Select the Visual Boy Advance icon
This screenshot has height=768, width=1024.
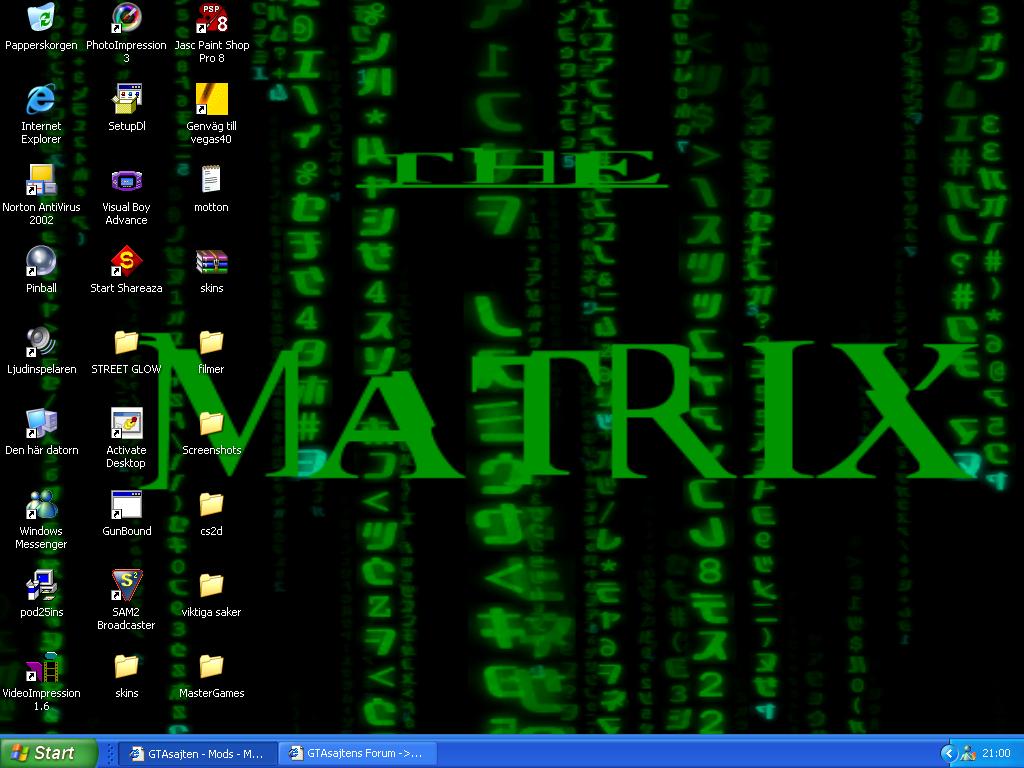coord(126,180)
